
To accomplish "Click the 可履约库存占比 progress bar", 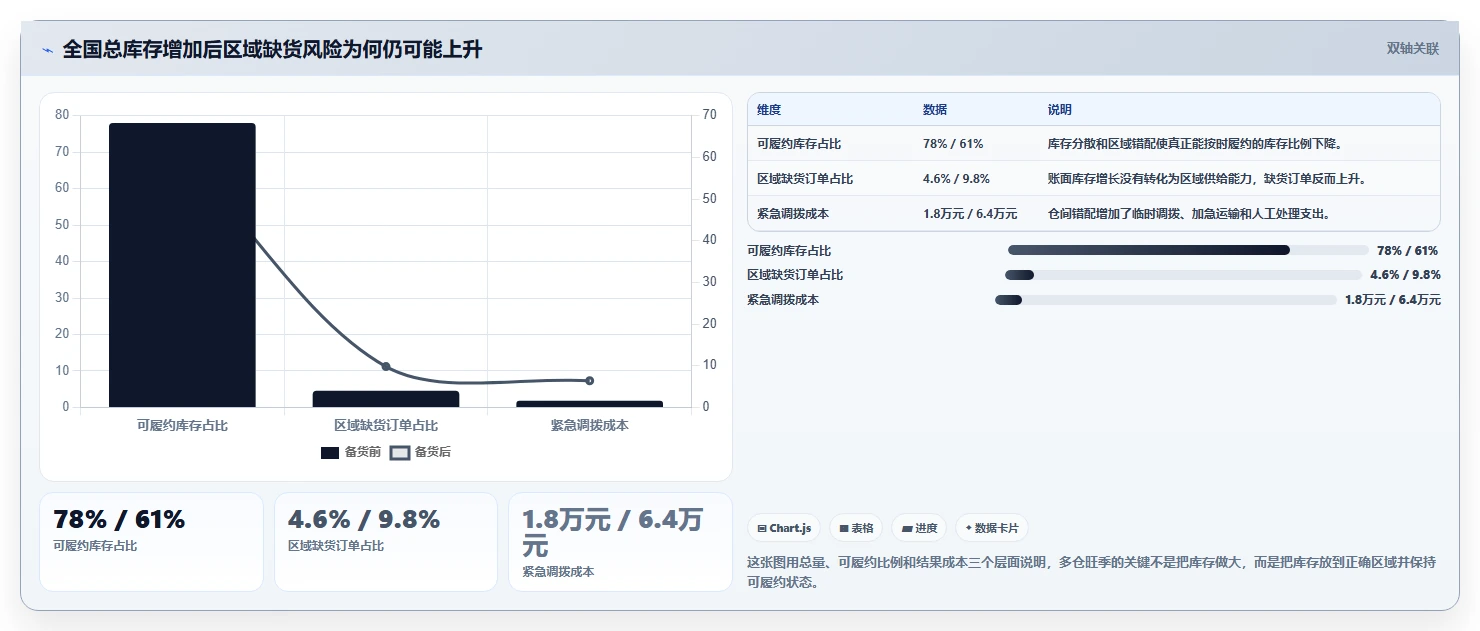I will [1188, 250].
